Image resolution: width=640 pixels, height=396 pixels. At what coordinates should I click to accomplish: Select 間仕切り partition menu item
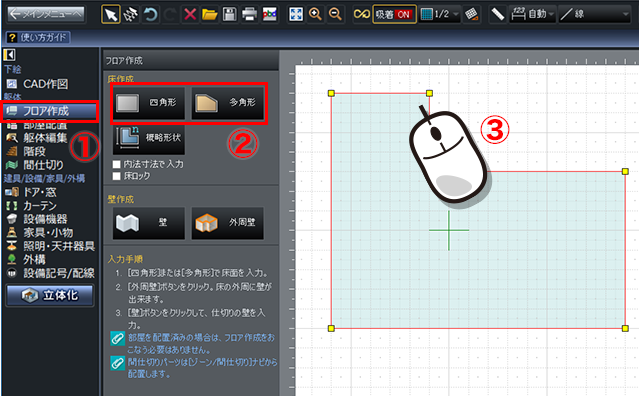pos(35,165)
